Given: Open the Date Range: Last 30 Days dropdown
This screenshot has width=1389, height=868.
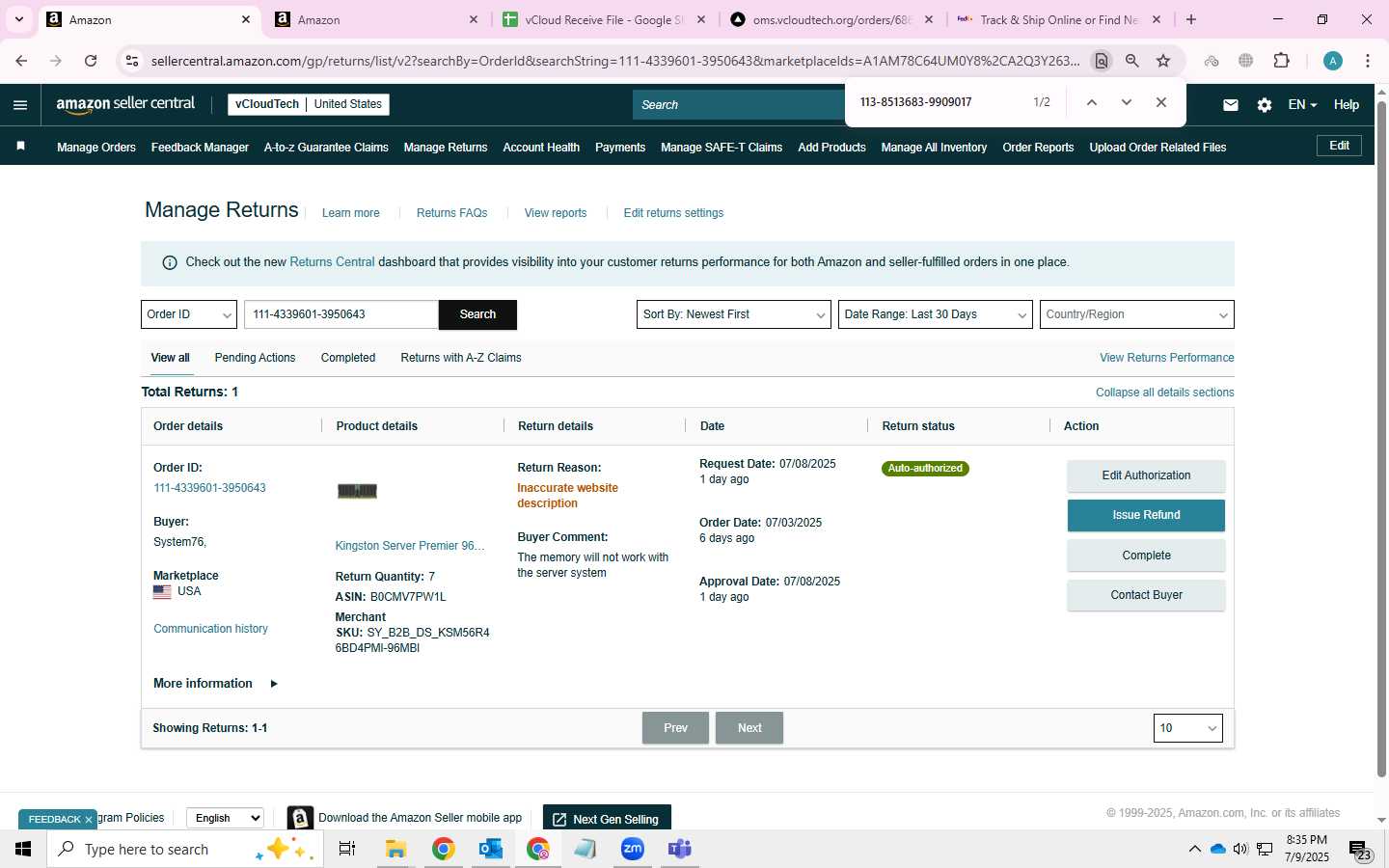Looking at the screenshot, I should coord(935,314).
